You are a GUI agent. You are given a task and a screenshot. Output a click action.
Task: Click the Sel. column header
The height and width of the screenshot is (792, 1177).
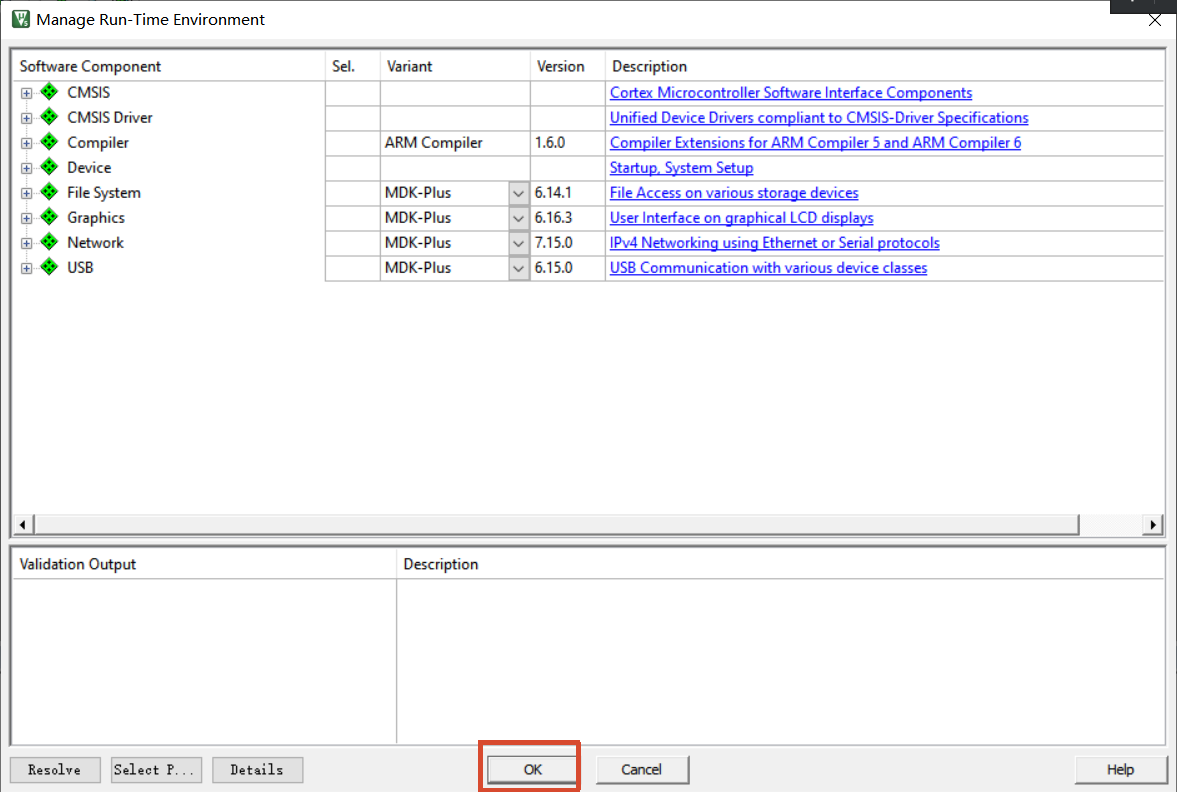pyautogui.click(x=353, y=66)
